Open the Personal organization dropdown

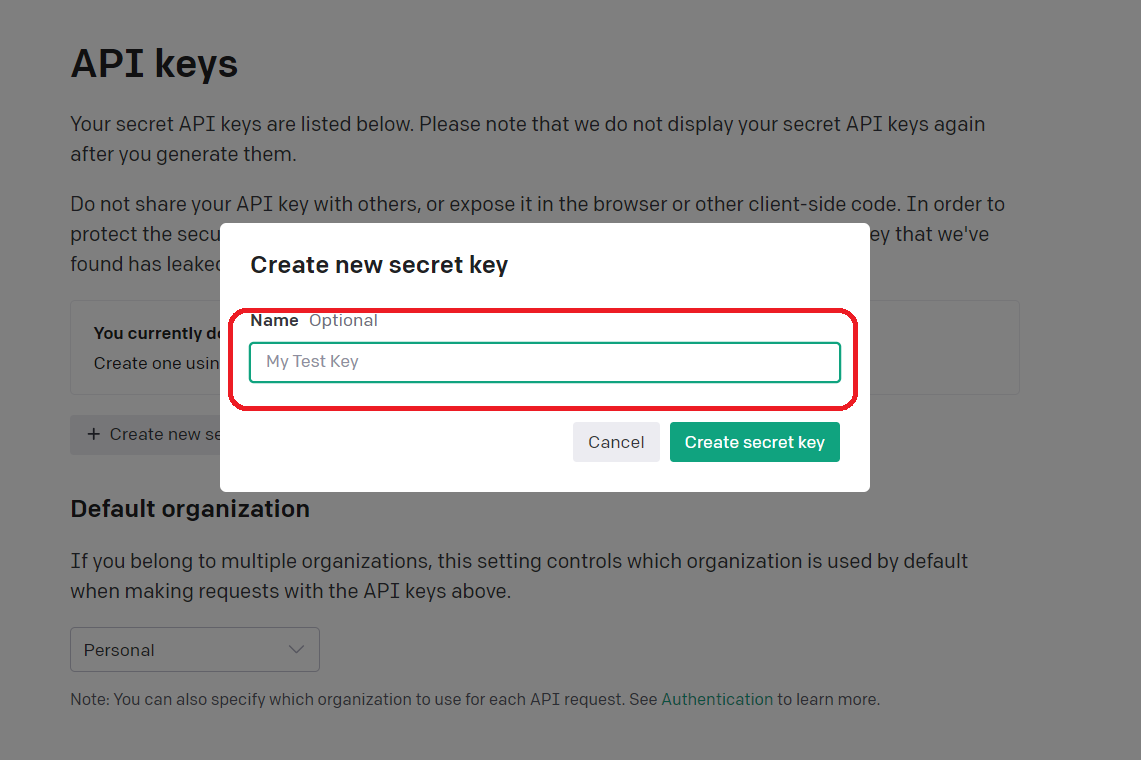click(x=195, y=649)
